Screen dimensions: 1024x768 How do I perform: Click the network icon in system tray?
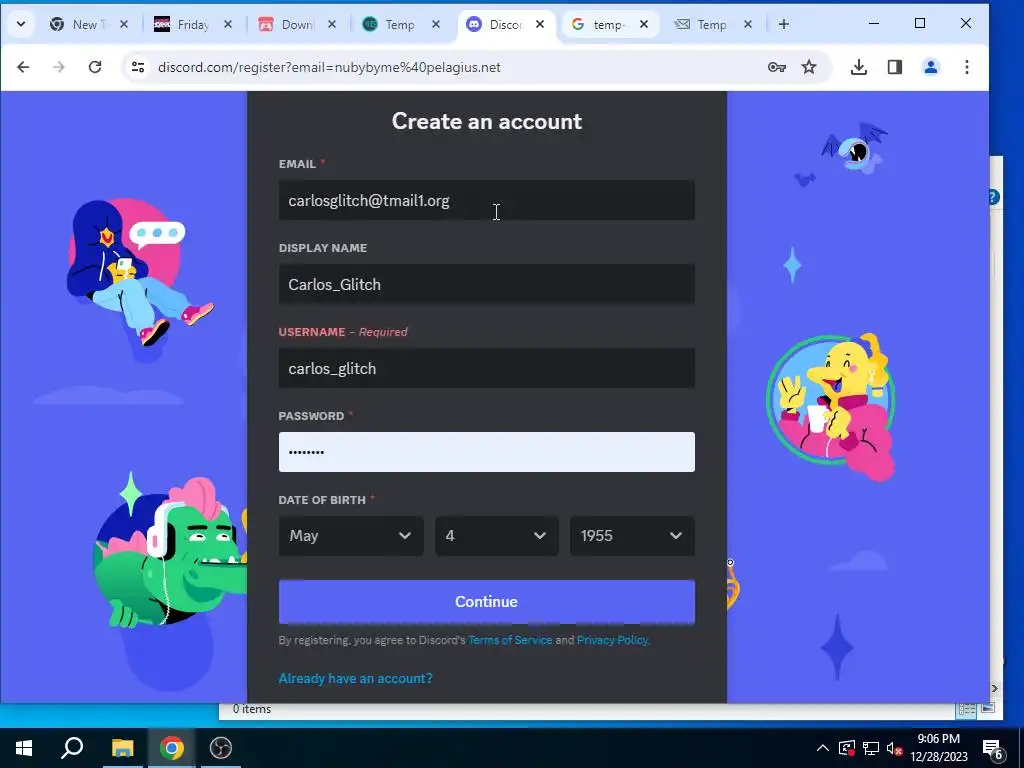pyautogui.click(x=871, y=748)
